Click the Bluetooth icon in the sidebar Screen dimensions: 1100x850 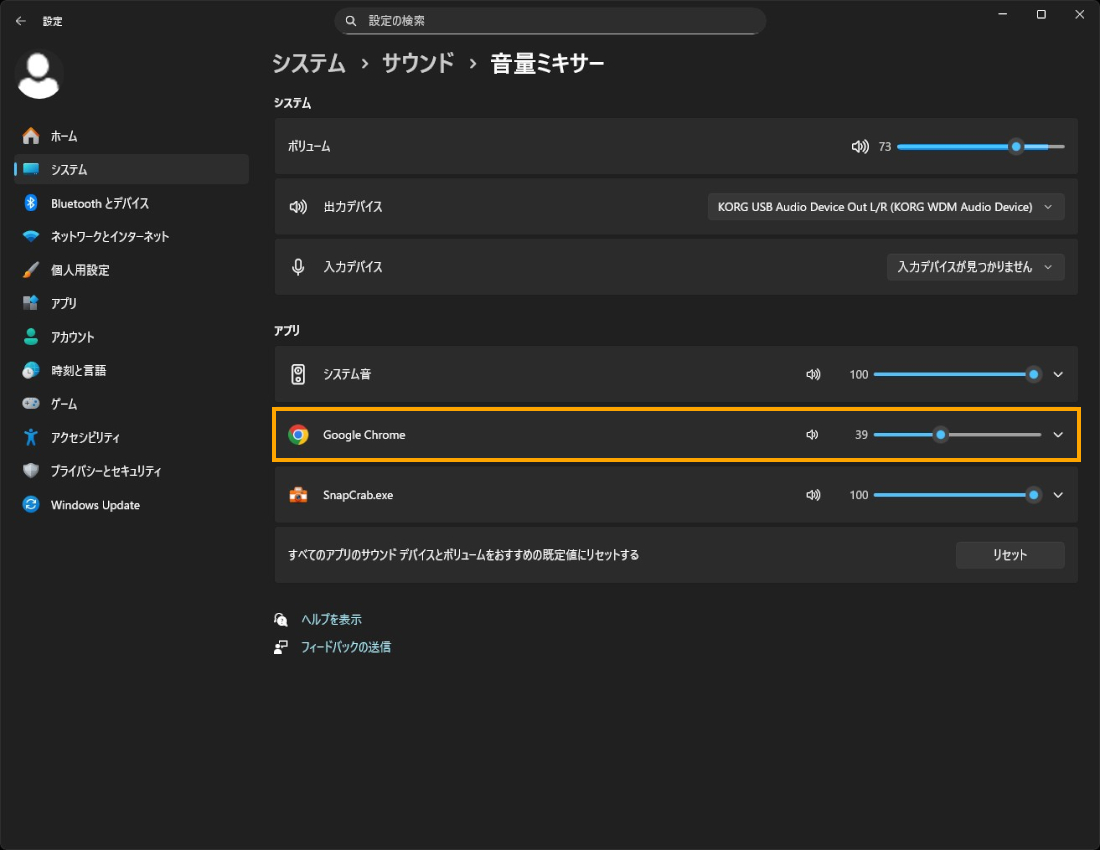(31, 203)
